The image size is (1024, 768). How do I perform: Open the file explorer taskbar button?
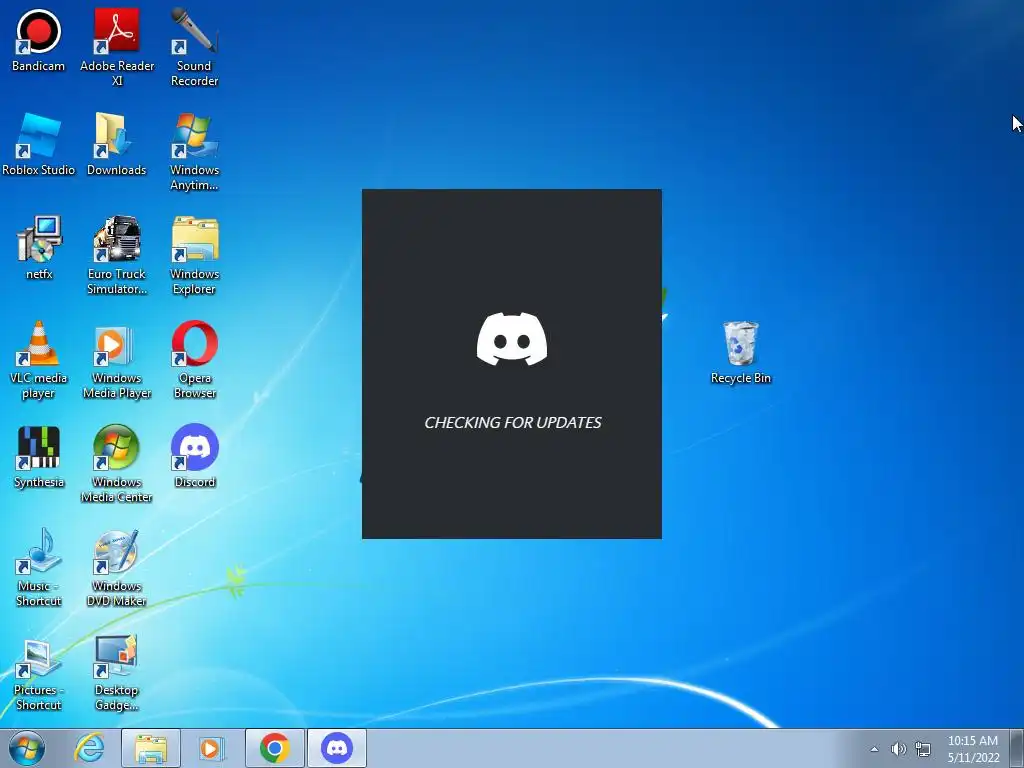tap(151, 748)
